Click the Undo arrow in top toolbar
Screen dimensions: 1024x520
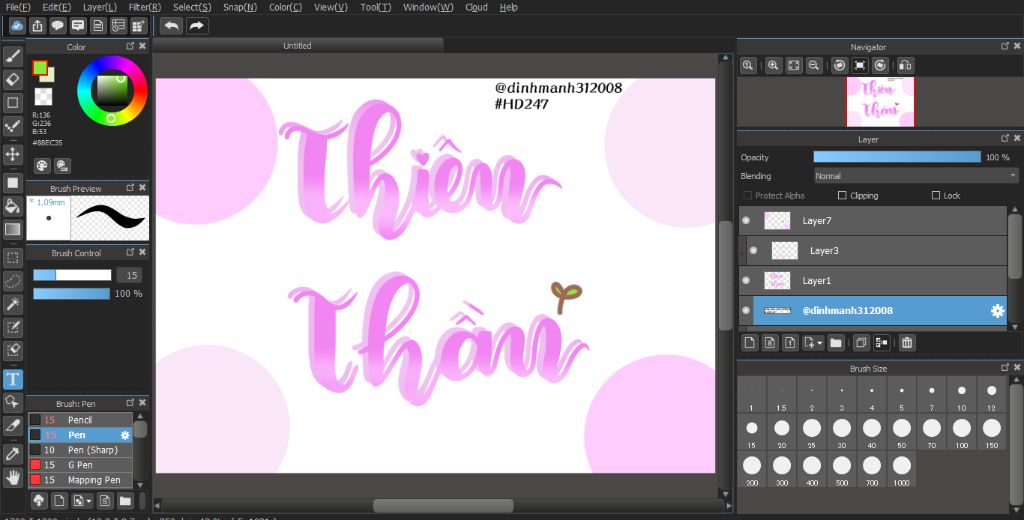pos(172,26)
